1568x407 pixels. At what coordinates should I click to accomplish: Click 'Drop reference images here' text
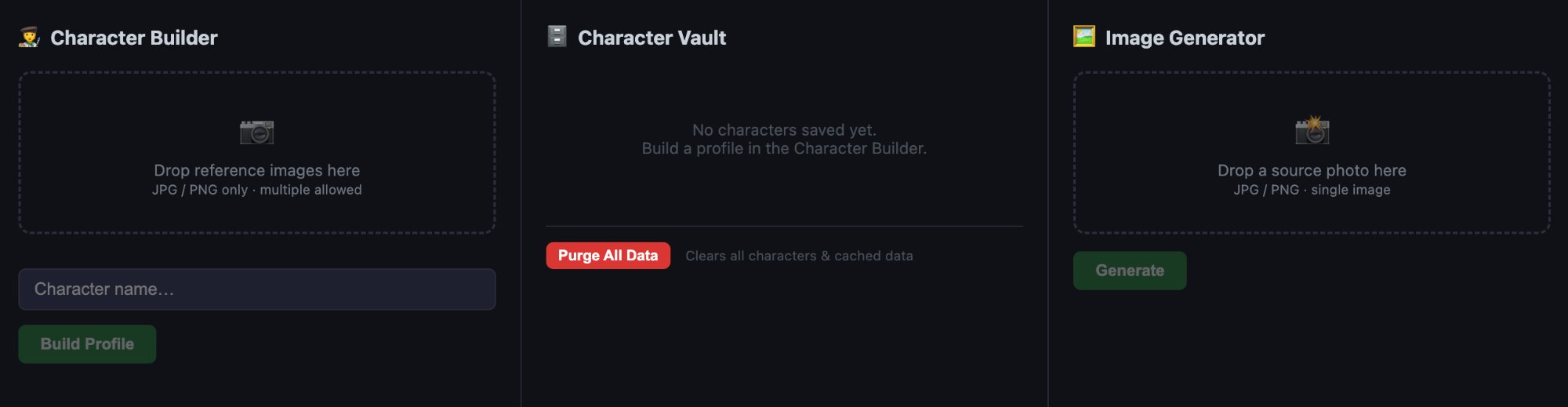(x=256, y=170)
